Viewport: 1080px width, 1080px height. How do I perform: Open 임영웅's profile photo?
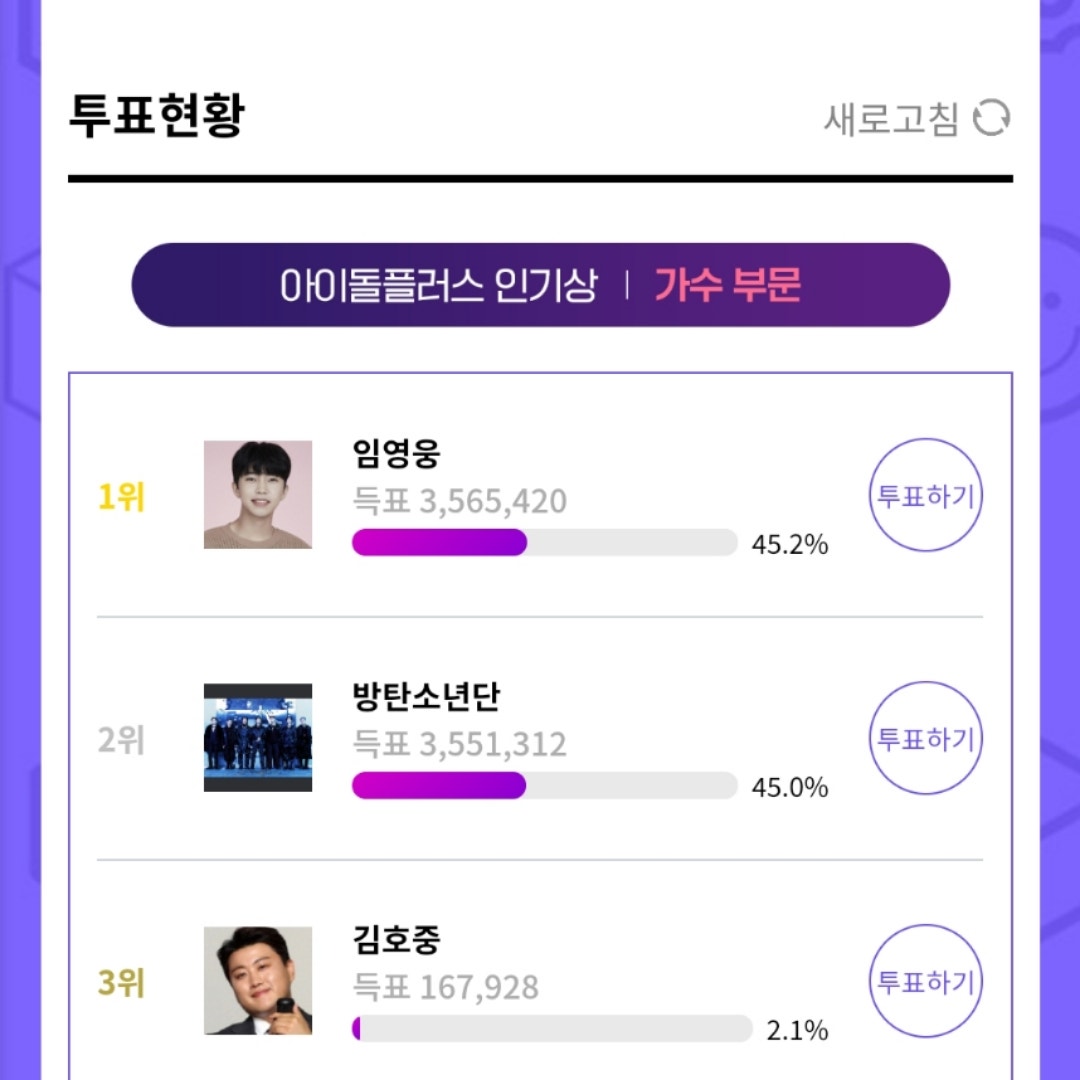click(256, 495)
